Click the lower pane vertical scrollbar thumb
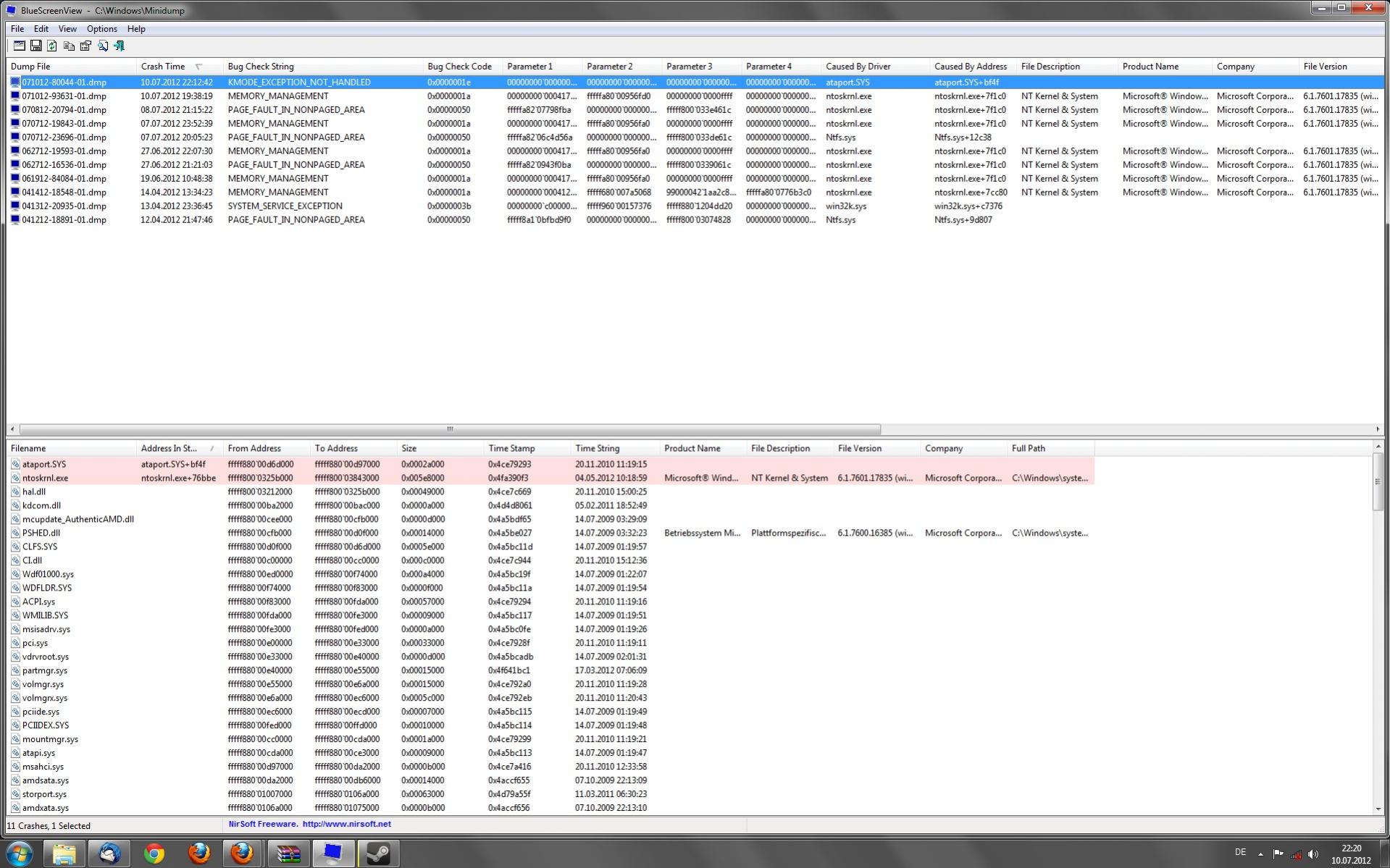Viewport: 1390px width, 868px height. pyautogui.click(x=1378, y=481)
